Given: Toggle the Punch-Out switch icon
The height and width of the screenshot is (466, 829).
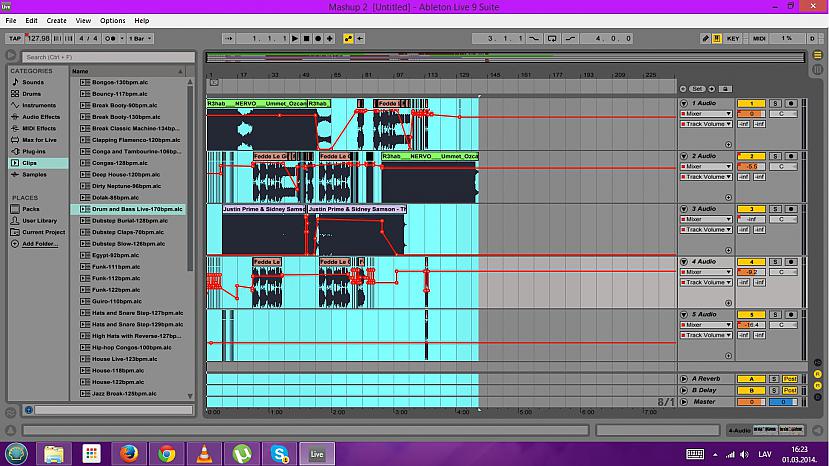Looking at the screenshot, I should [x=570, y=39].
